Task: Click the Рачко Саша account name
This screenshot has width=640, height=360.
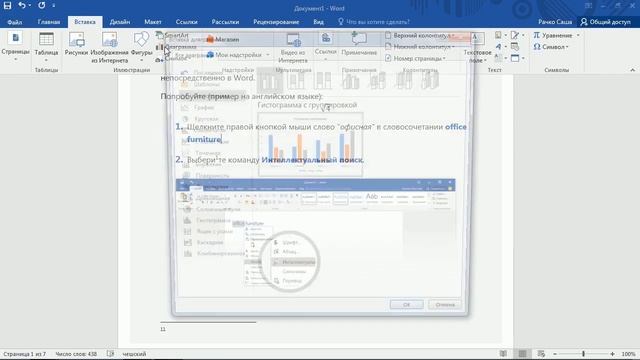Action: pyautogui.click(x=555, y=22)
